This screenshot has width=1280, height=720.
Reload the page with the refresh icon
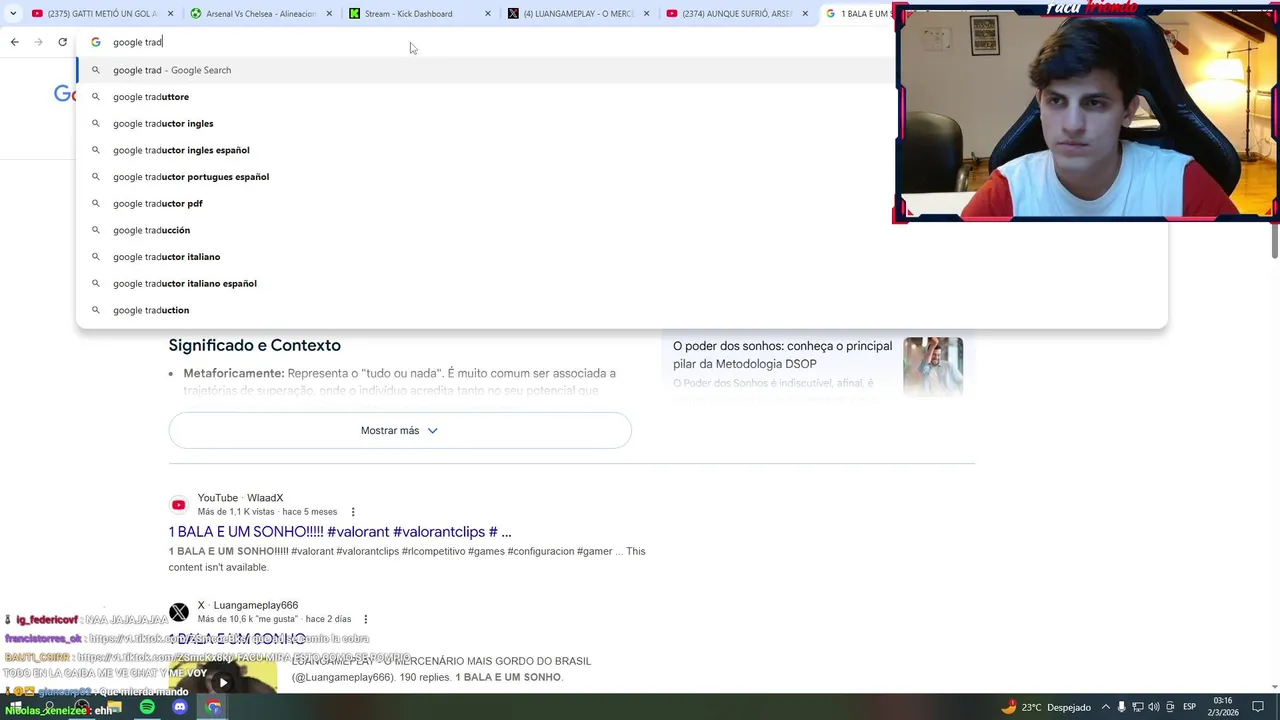(62, 42)
